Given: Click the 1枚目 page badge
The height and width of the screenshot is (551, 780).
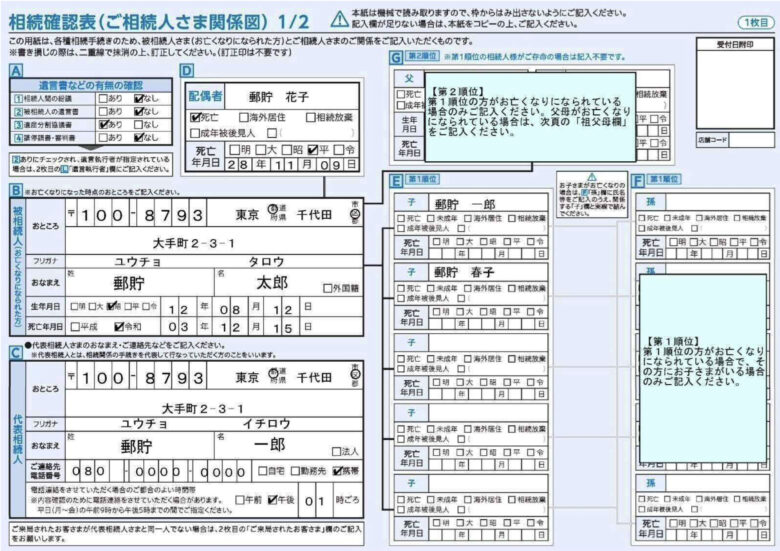Looking at the screenshot, I should [x=756, y=22].
